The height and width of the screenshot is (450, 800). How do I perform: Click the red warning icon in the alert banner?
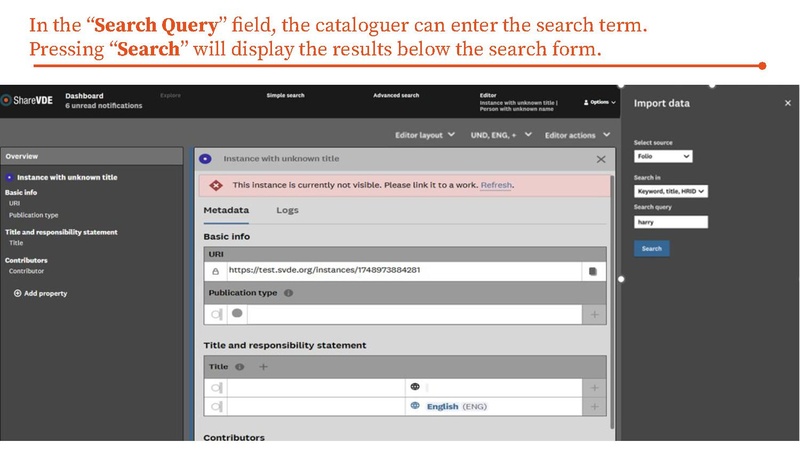[x=215, y=185]
